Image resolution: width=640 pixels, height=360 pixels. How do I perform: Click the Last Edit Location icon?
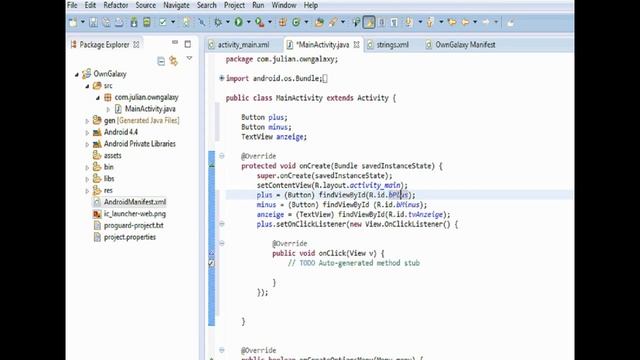click(x=452, y=22)
